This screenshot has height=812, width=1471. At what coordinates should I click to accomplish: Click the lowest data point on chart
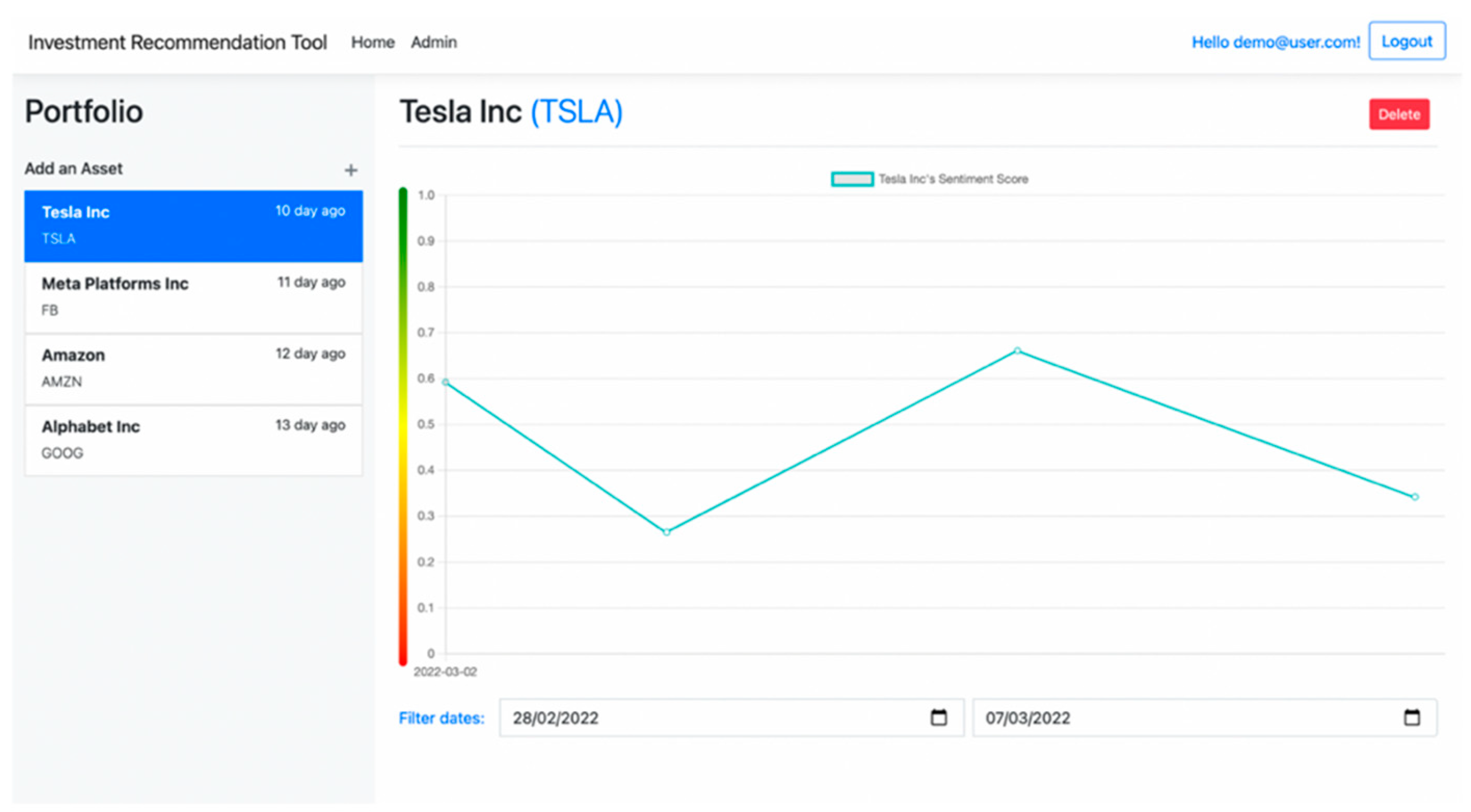(x=666, y=532)
